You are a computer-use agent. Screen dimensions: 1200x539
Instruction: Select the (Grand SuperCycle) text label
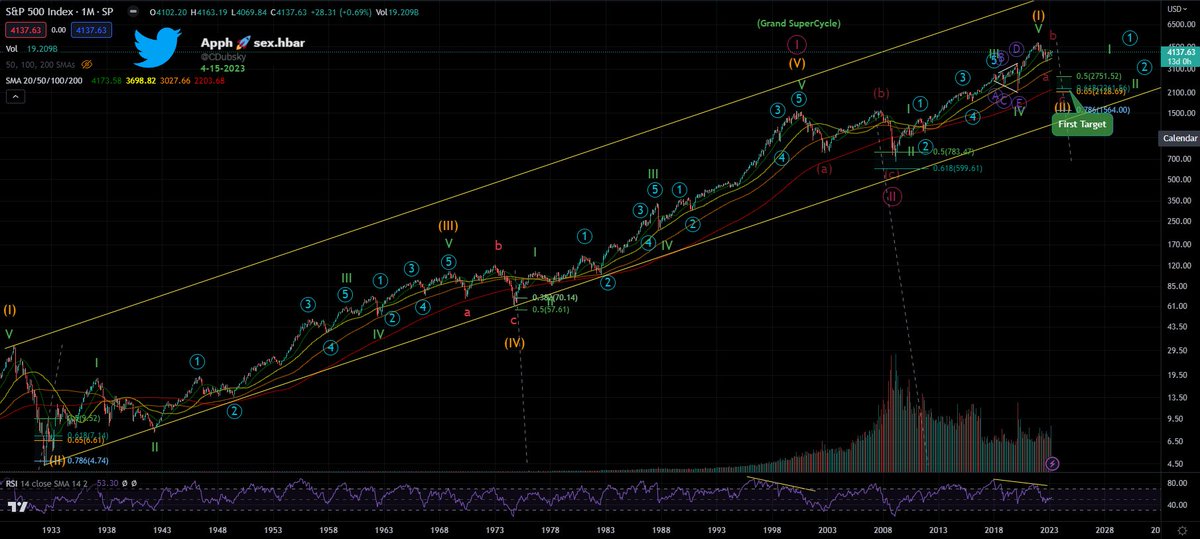coord(798,23)
